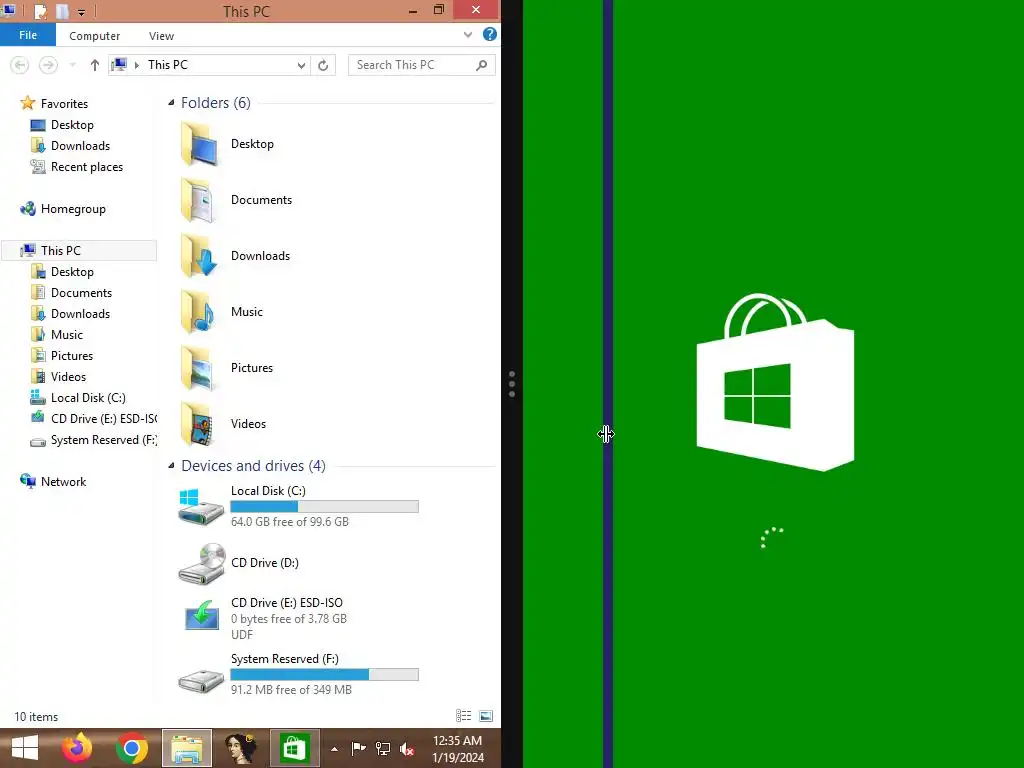Select Local Disk (C:) in sidebar

click(x=88, y=398)
